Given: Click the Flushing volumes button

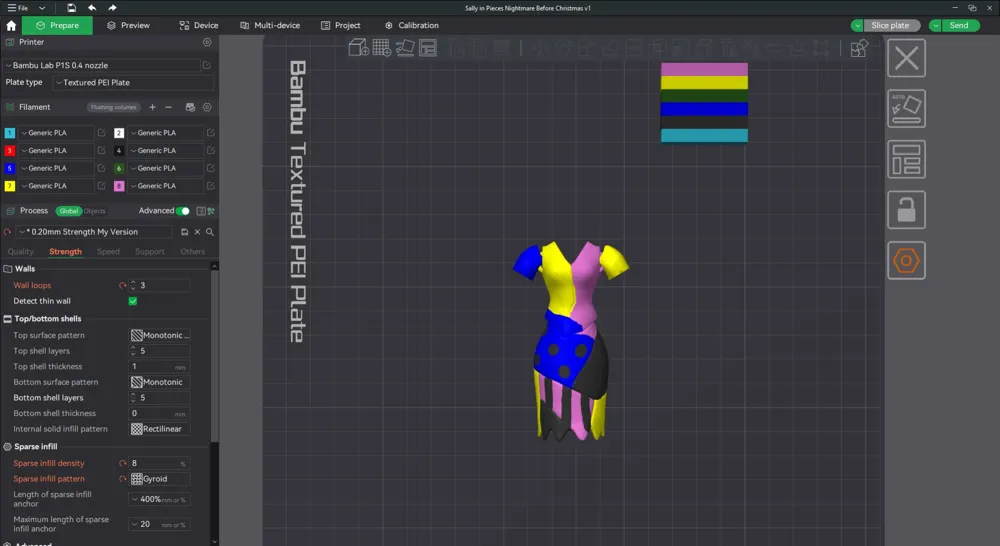Looking at the screenshot, I should tap(113, 107).
